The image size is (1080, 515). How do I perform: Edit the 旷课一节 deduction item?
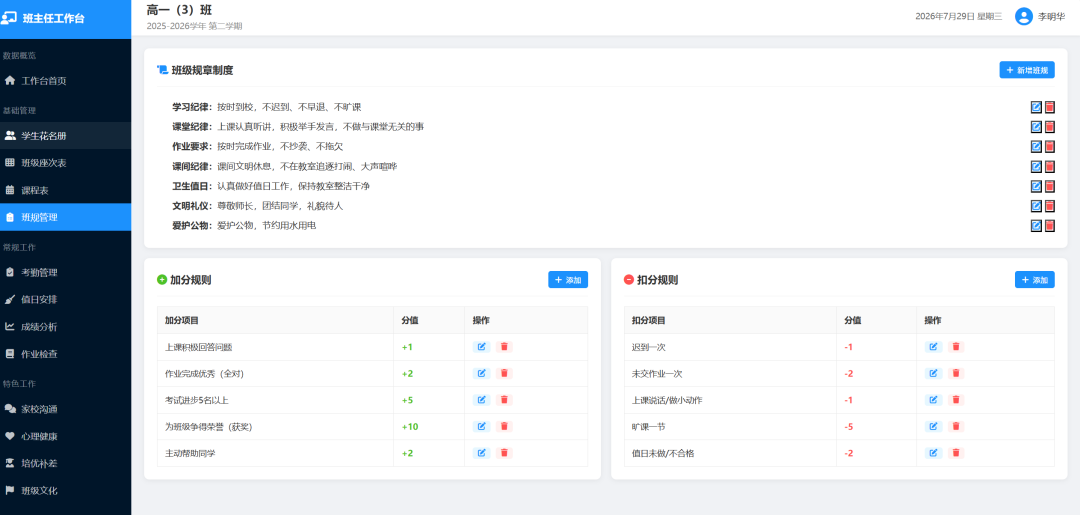pyautogui.click(x=933, y=426)
